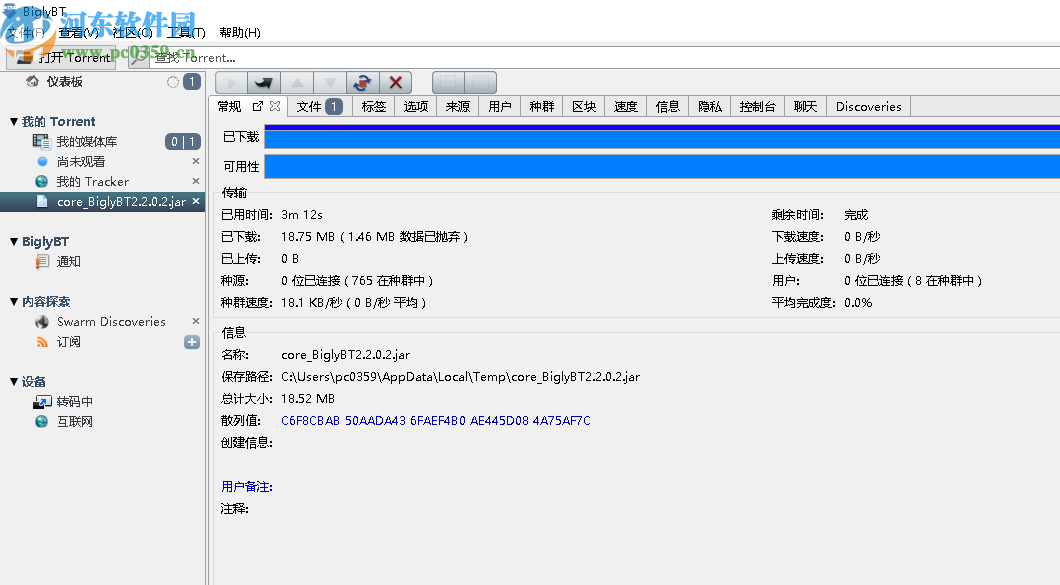Viewport: 1060px width, 585px height.
Task: Stop the torrent with red X button
Action: point(395,81)
